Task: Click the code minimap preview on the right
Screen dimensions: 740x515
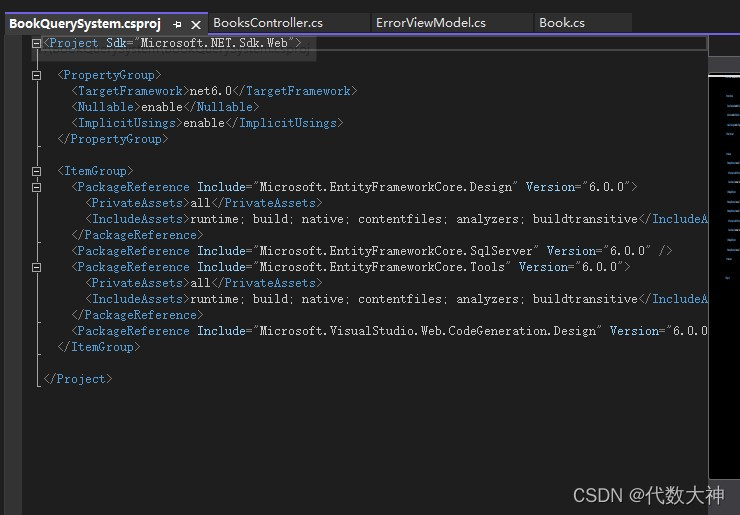Action: 724,276
